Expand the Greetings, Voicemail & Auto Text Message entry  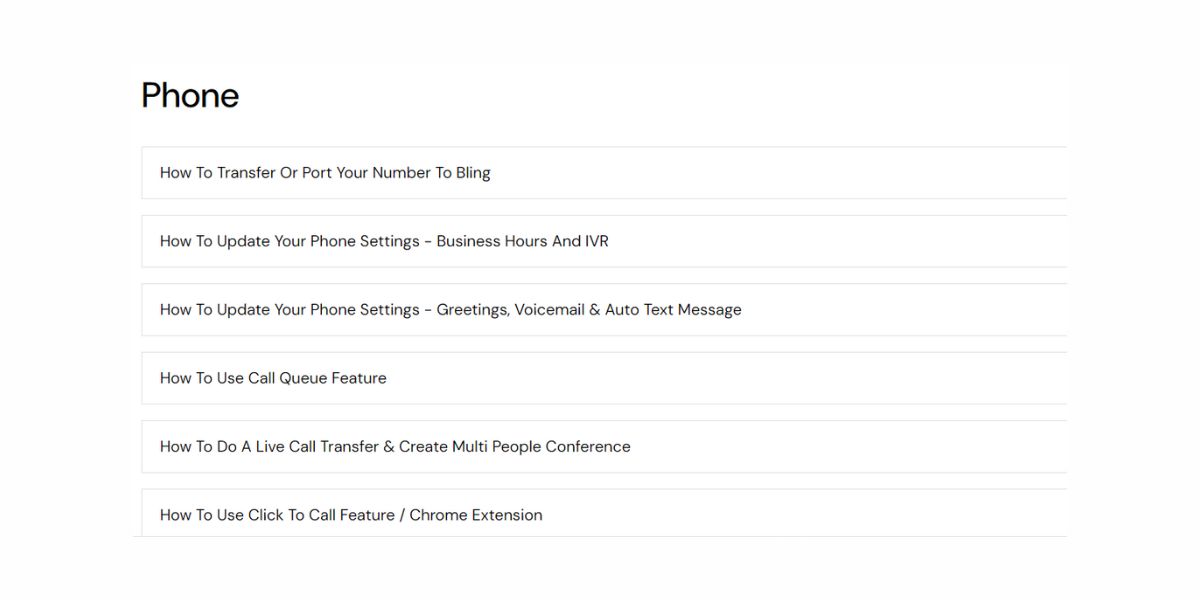click(x=450, y=309)
